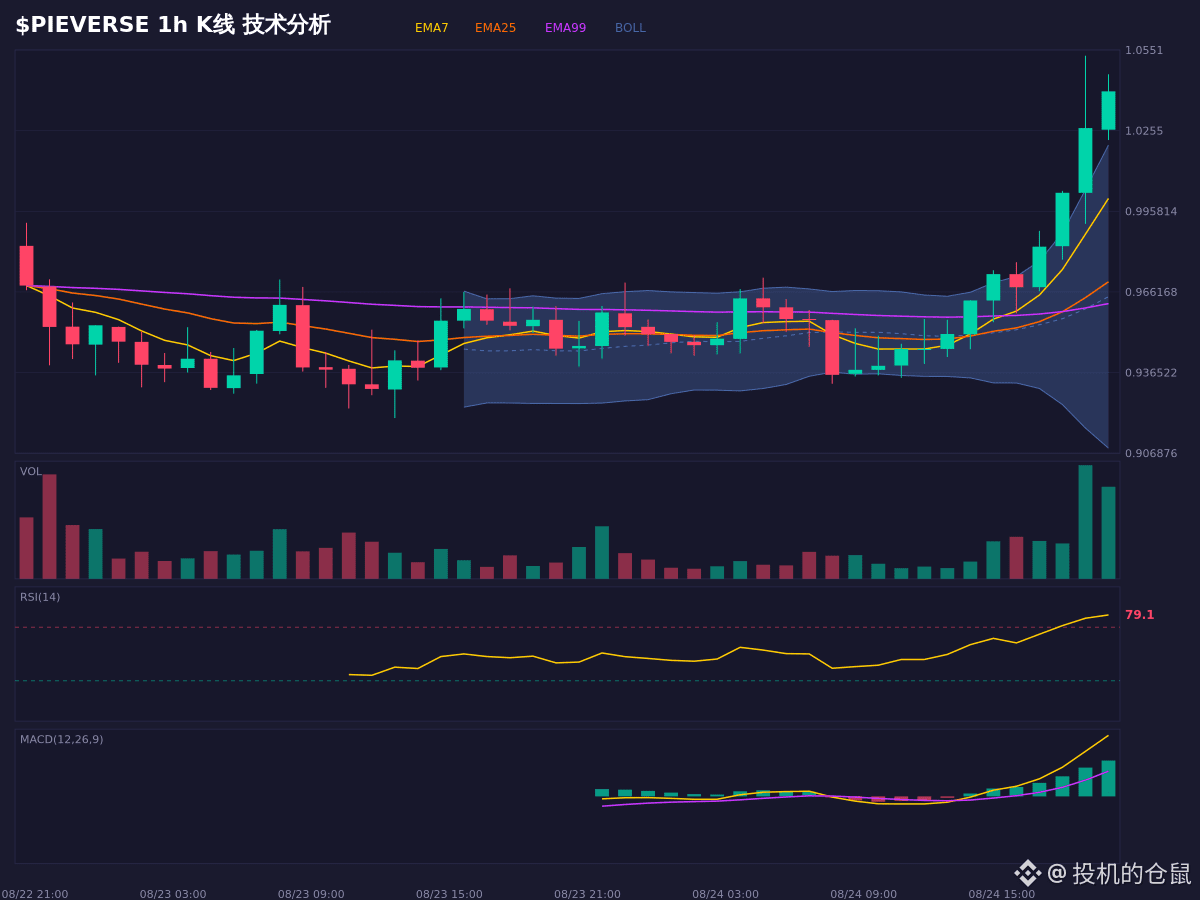1200x900 pixels.
Task: Click the 1.0255 price axis label
Action: coord(1144,131)
